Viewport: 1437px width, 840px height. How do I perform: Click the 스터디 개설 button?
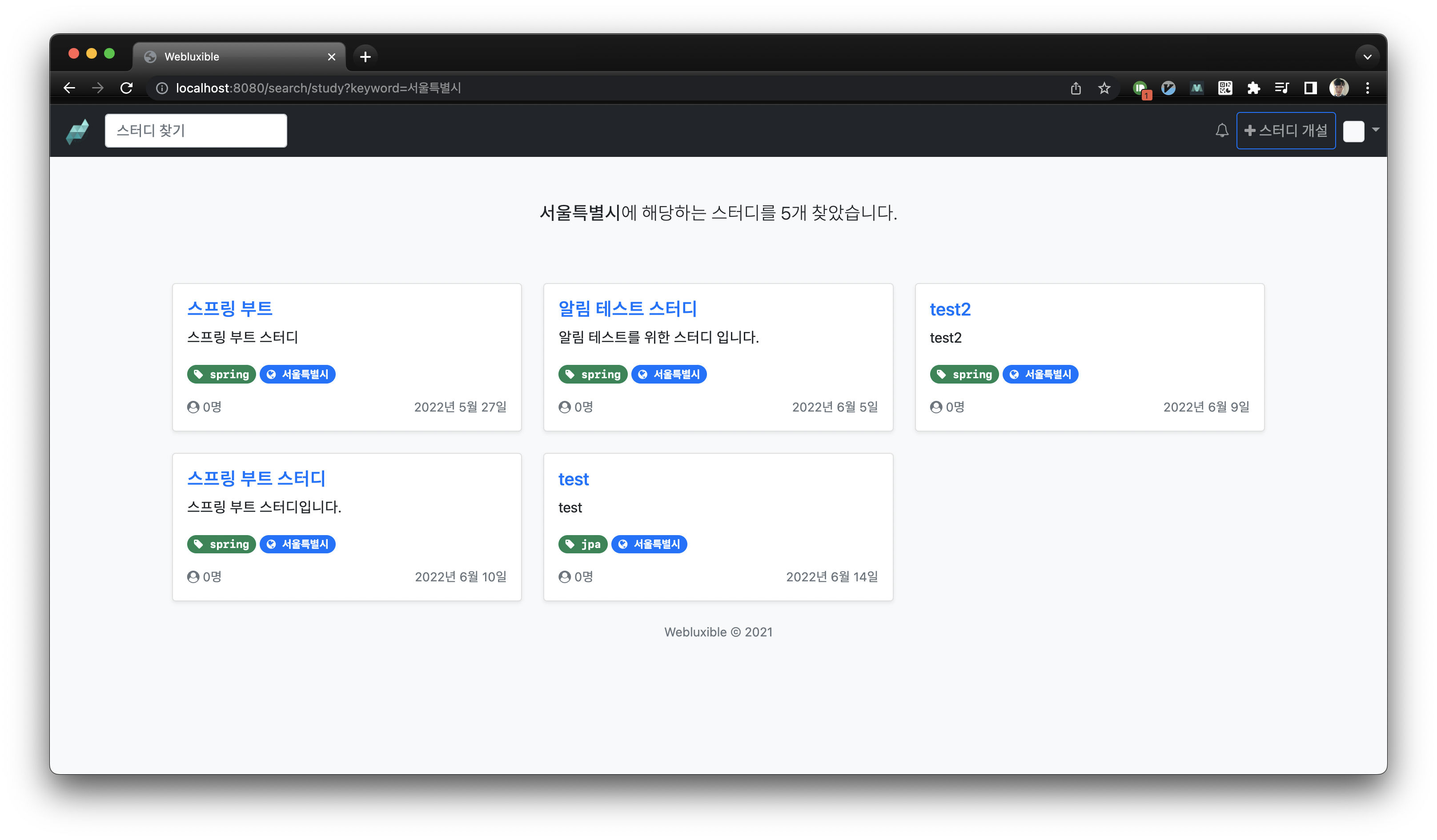tap(1285, 131)
